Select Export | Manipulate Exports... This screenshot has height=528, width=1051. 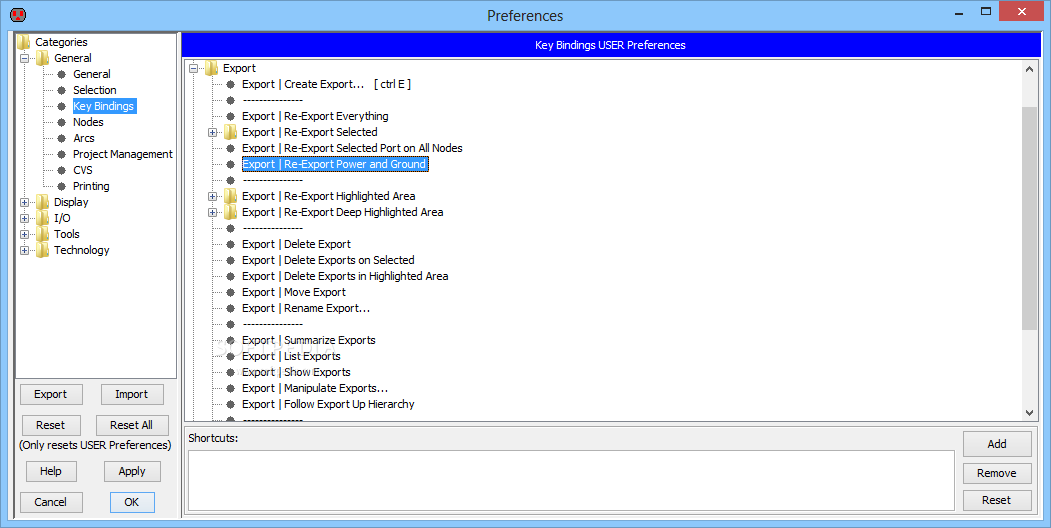315,389
